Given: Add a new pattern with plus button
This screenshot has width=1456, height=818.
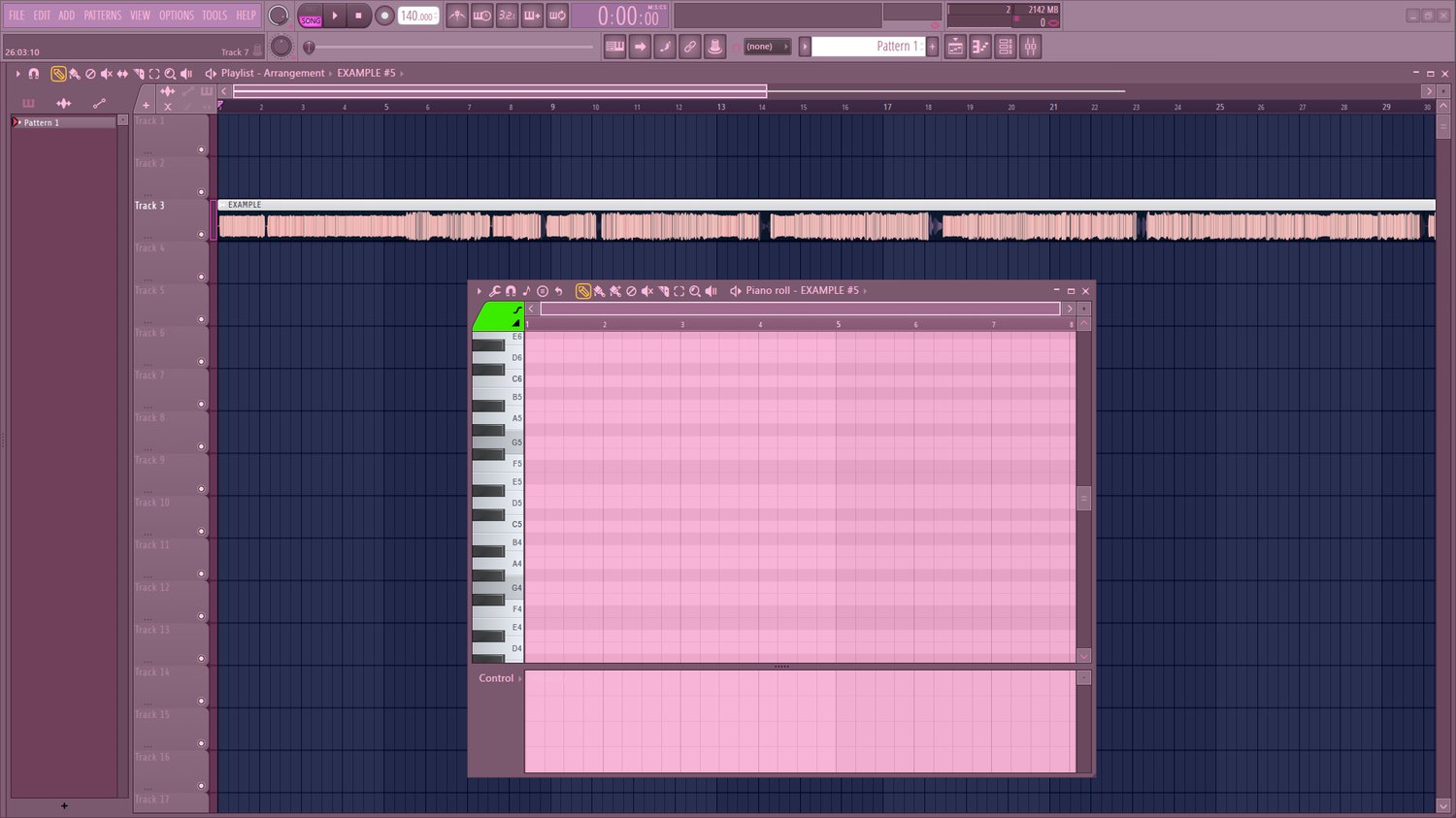Looking at the screenshot, I should (x=933, y=47).
